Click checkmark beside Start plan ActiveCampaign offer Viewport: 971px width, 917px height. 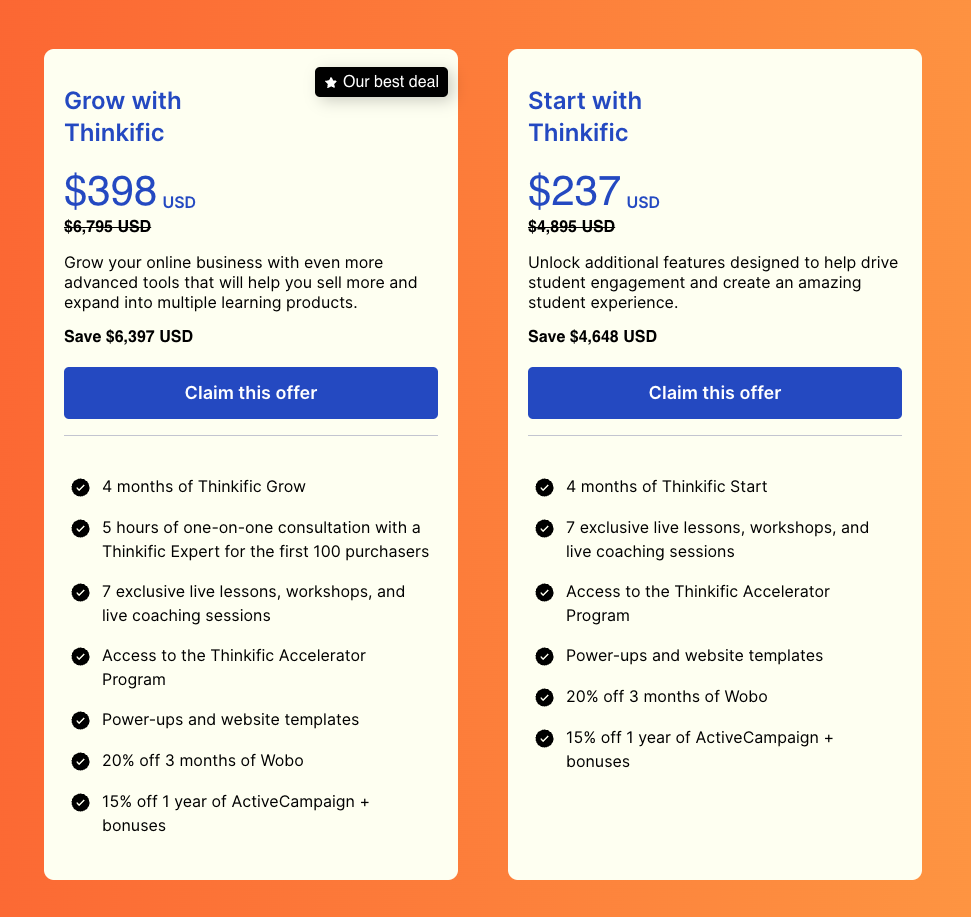coord(544,739)
